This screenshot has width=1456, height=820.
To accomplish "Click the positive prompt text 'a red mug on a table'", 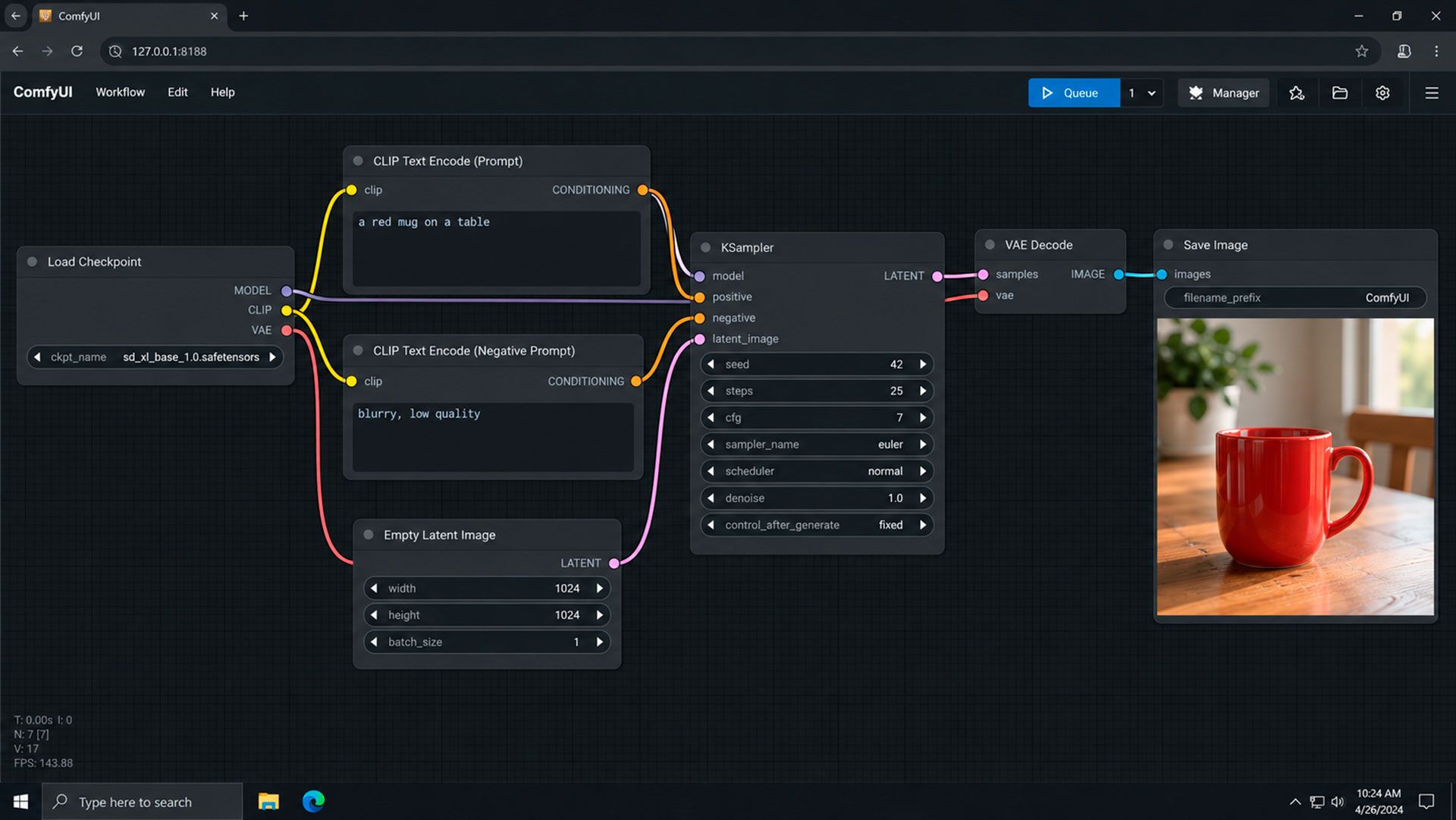I will pyautogui.click(x=424, y=222).
